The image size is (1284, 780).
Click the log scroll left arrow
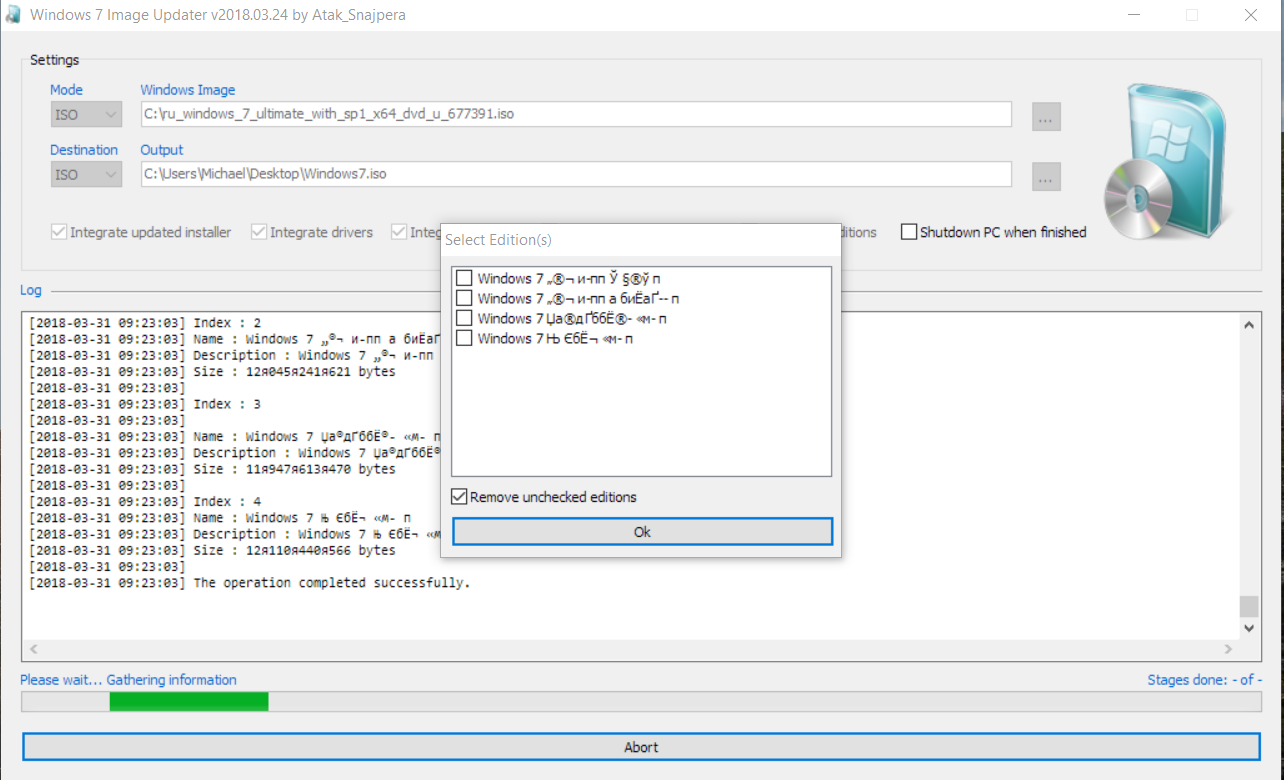pos(33,648)
